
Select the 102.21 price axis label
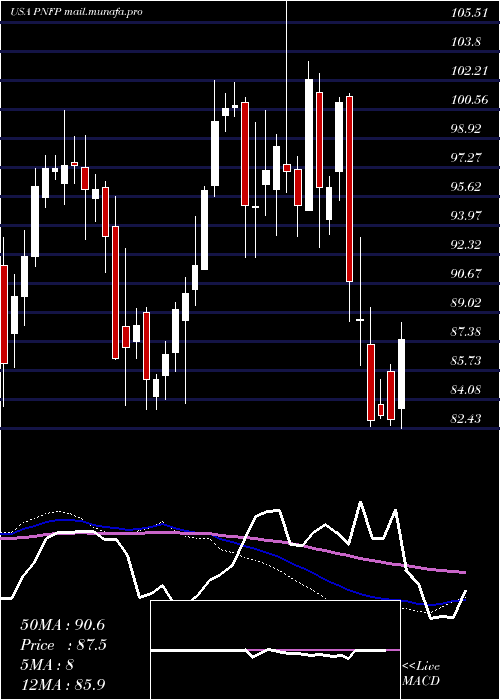point(469,71)
